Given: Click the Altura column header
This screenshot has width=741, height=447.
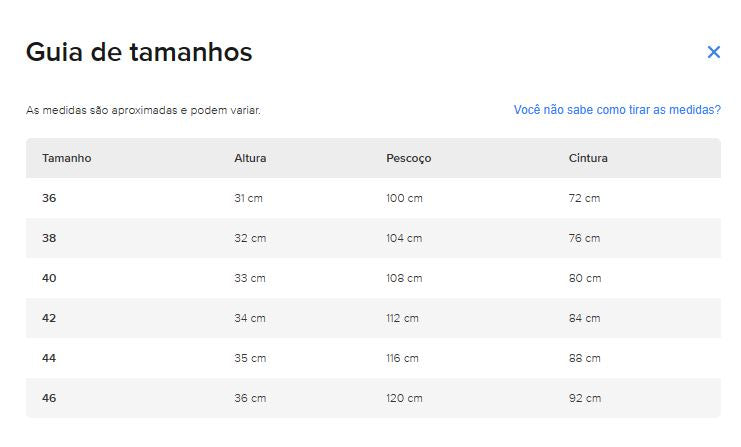Looking at the screenshot, I should 250,158.
